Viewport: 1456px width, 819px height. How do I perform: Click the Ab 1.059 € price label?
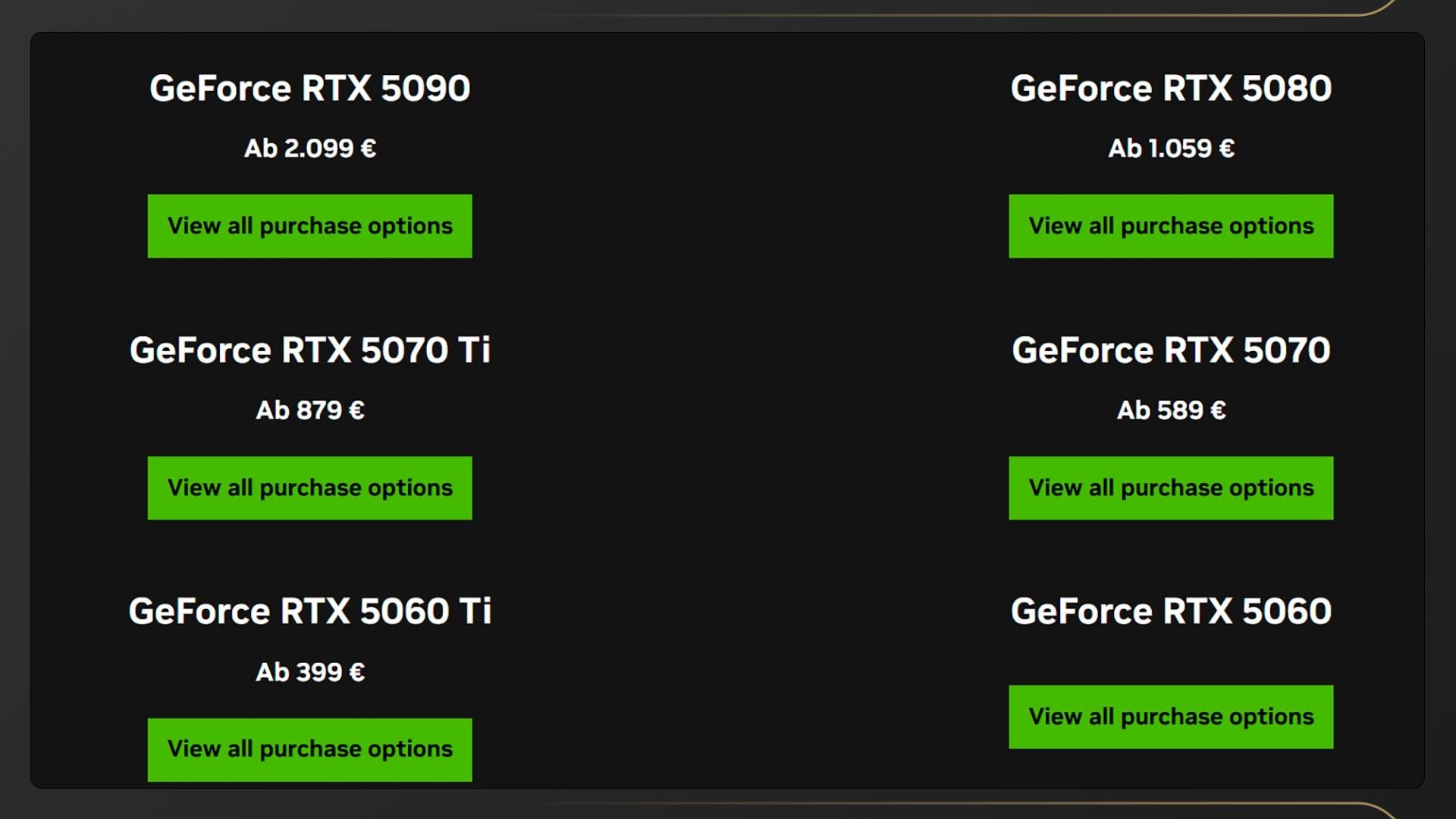click(1170, 148)
